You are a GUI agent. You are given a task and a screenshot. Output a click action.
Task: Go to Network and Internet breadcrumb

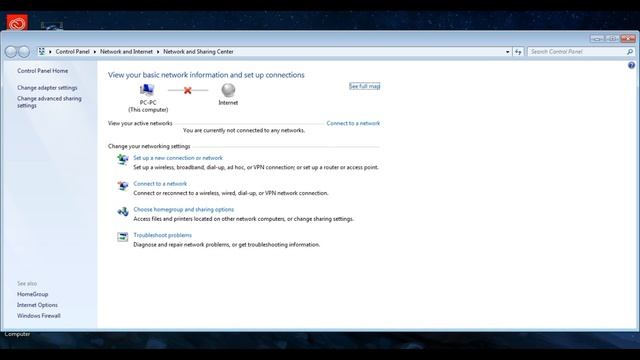pyautogui.click(x=126, y=52)
